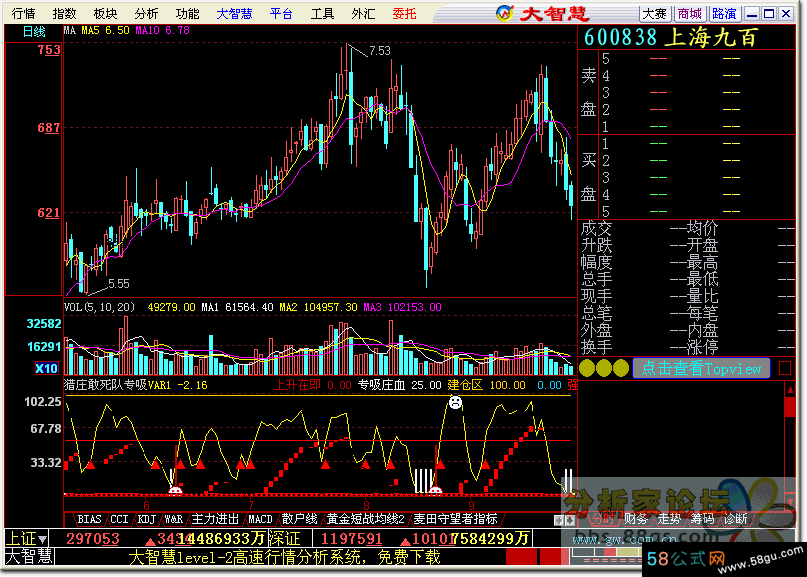
Task: Click the VOL(5,10,20) indicator label
Action: 99,307
